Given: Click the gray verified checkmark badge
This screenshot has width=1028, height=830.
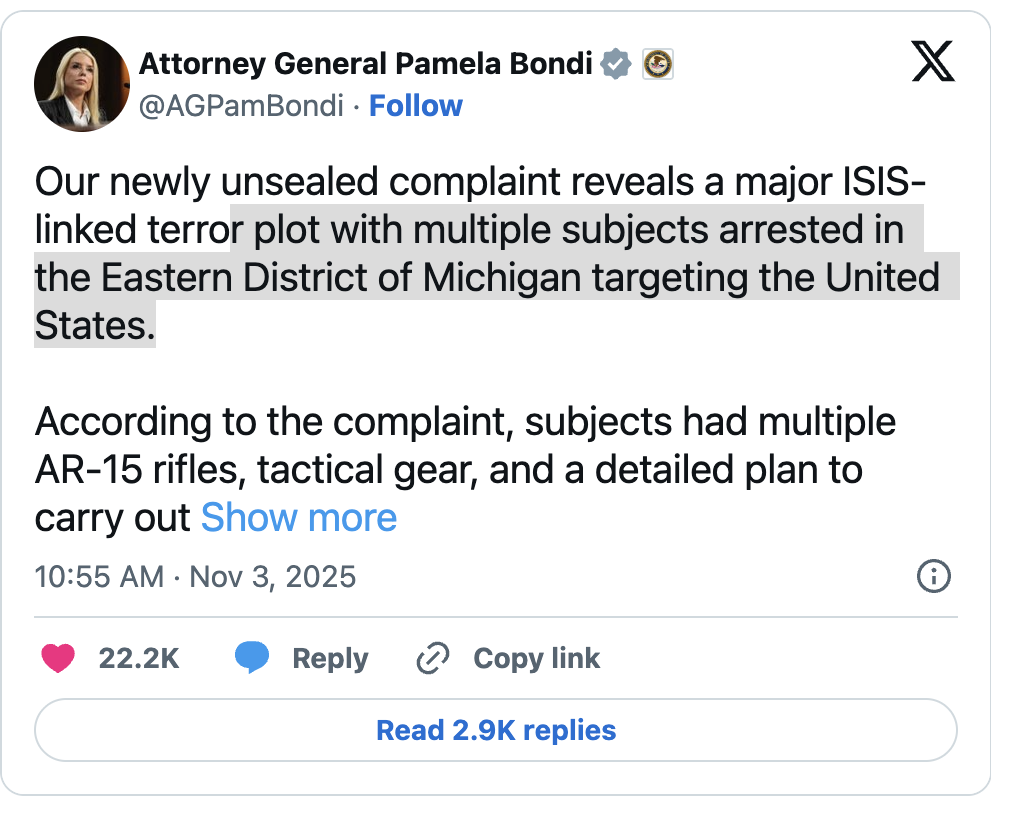Looking at the screenshot, I should (x=618, y=65).
